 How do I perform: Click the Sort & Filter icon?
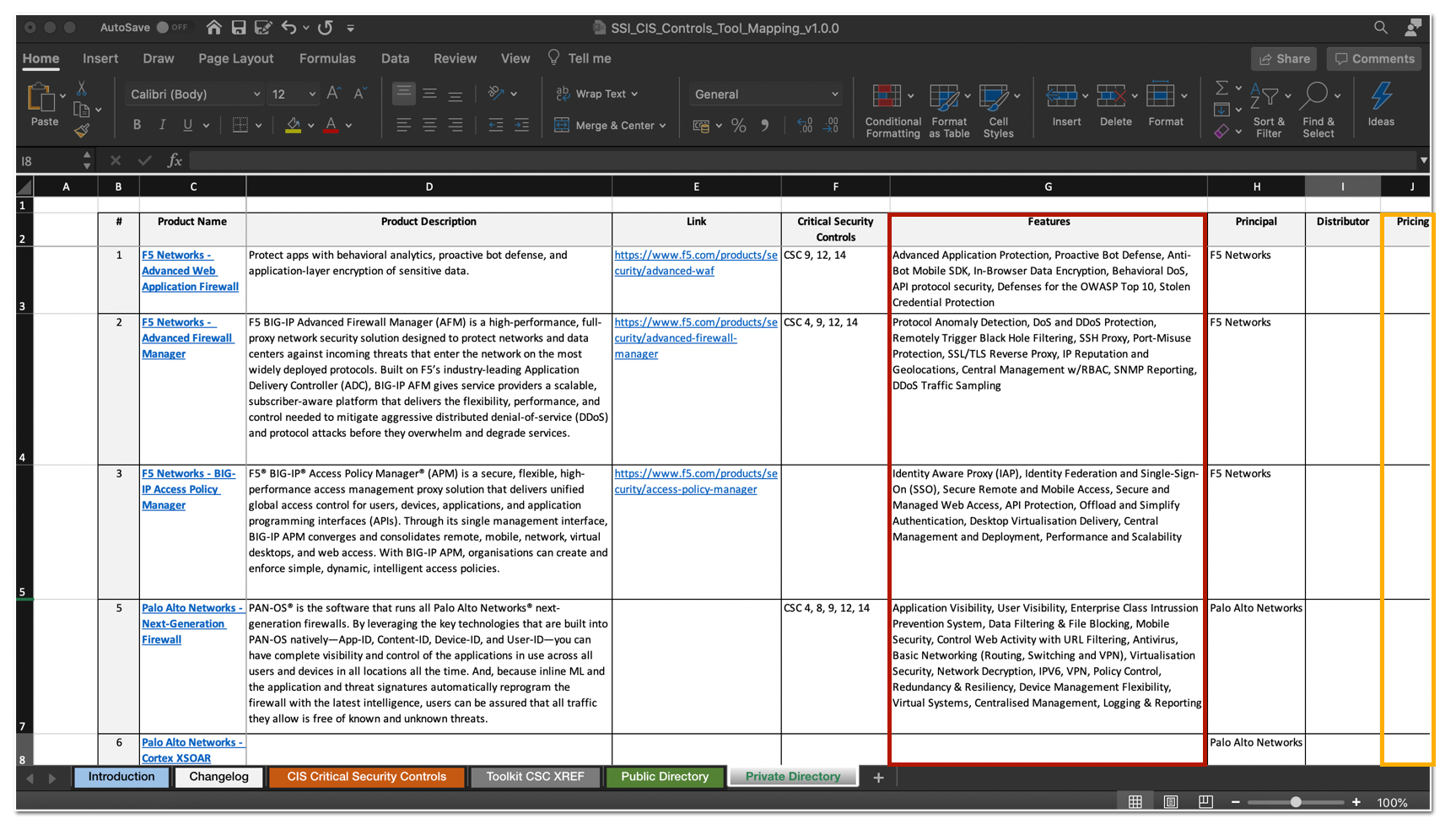tap(1265, 95)
